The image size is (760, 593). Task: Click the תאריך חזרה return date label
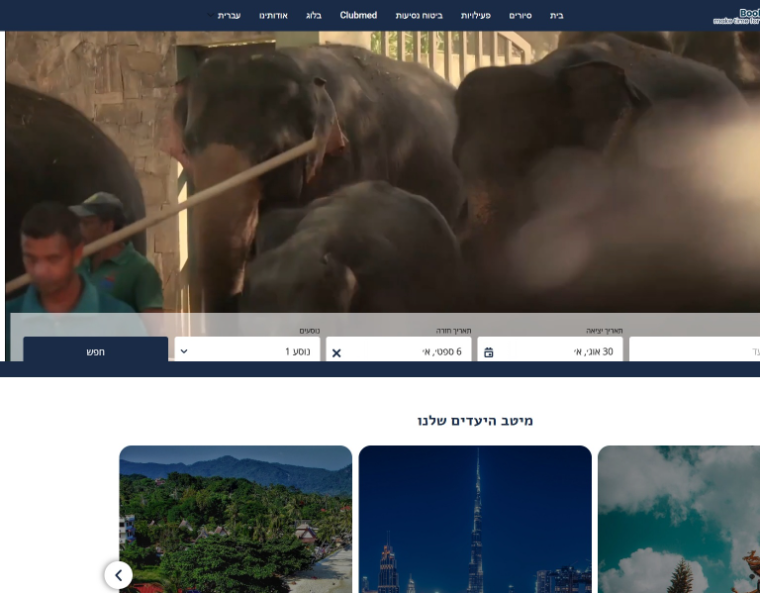[454, 331]
